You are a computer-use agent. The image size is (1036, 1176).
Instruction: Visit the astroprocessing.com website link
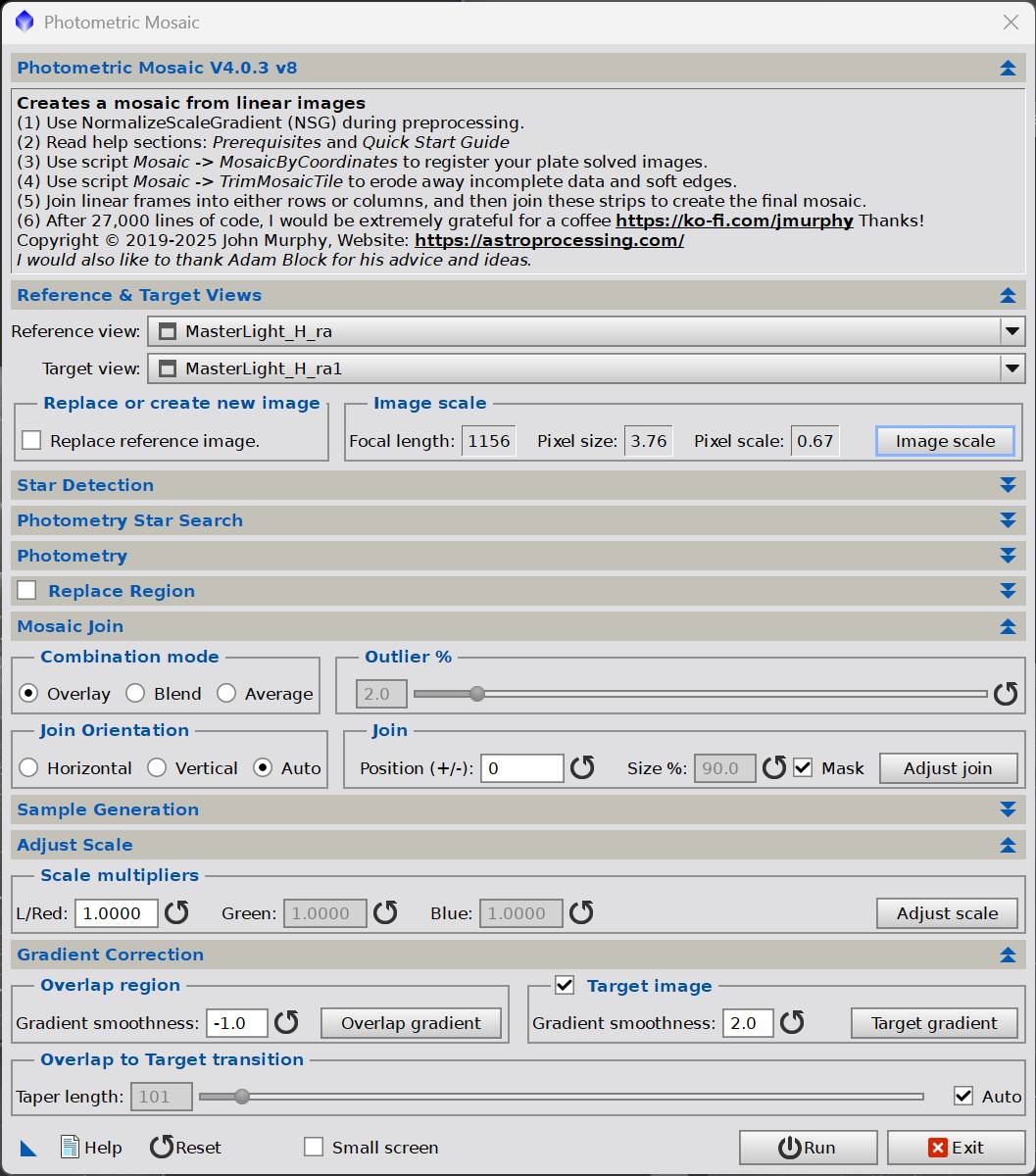(549, 240)
